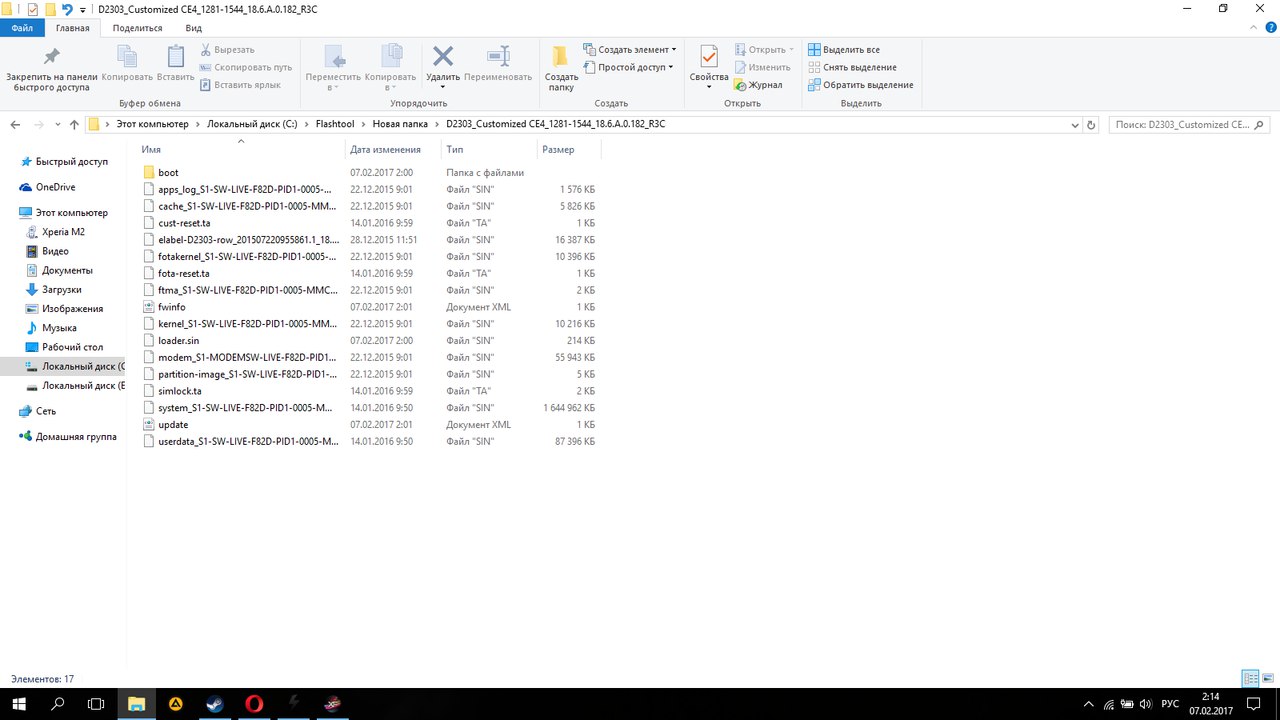Click the Delete (Удалить) red X icon
The height and width of the screenshot is (720, 1280).
pos(443,57)
